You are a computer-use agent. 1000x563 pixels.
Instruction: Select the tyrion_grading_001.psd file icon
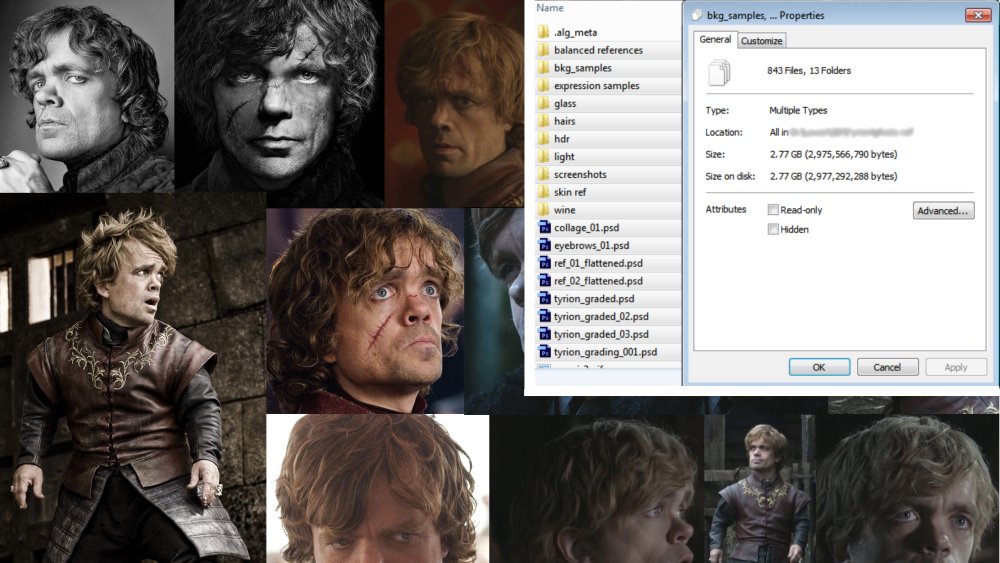pyautogui.click(x=545, y=352)
